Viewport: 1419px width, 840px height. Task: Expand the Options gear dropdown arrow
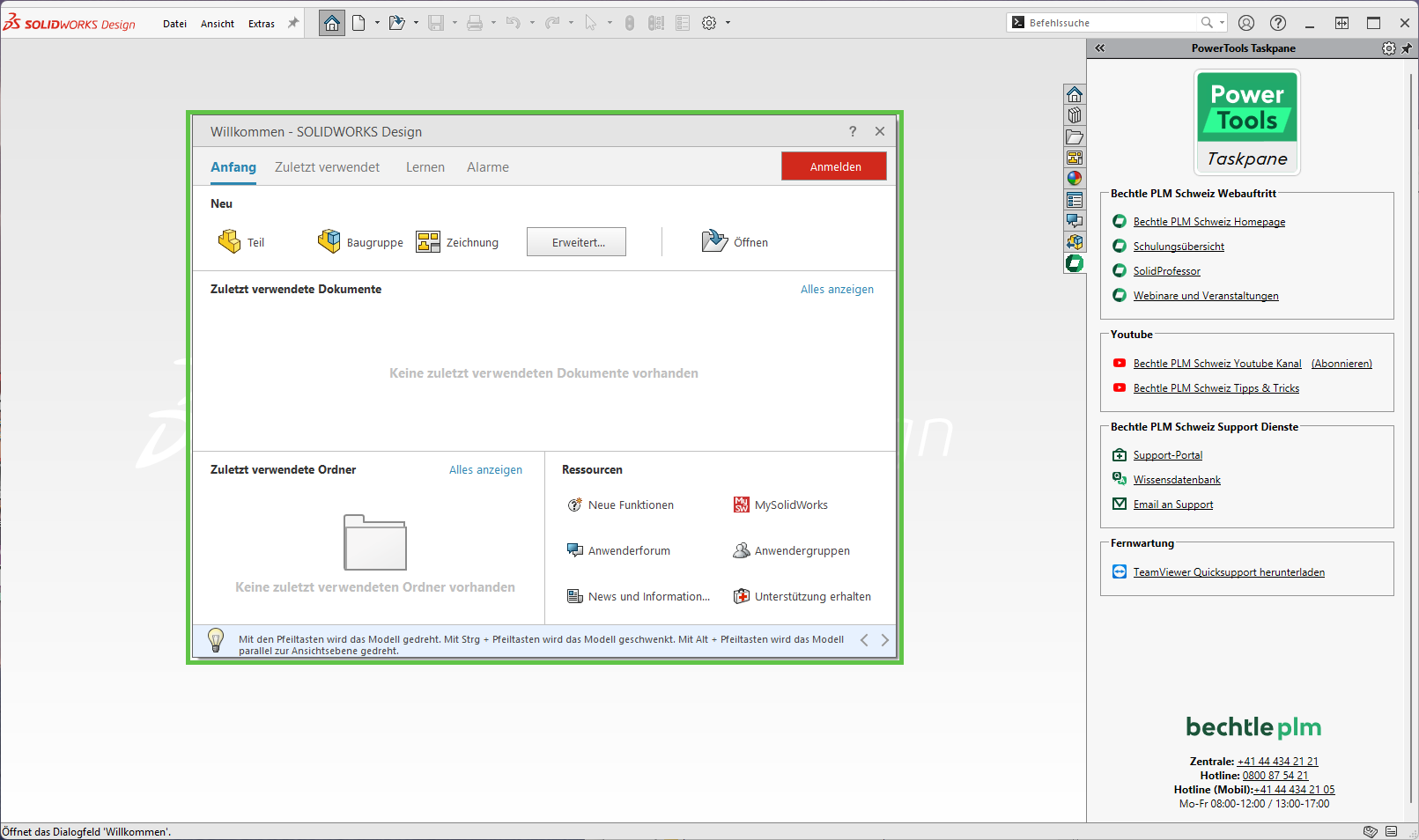[x=728, y=23]
